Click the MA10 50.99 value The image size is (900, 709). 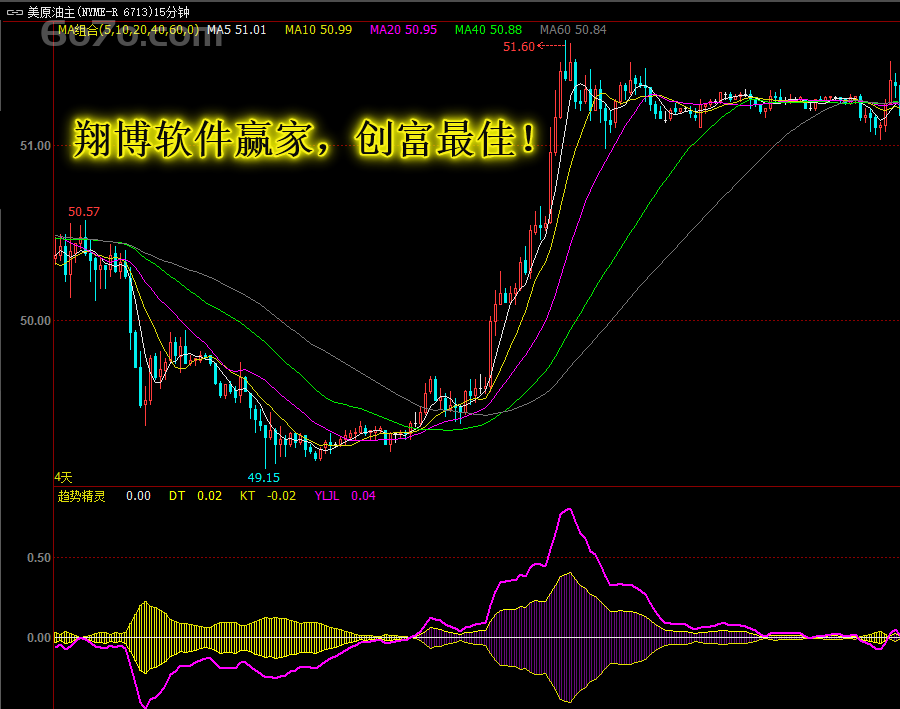point(319,30)
